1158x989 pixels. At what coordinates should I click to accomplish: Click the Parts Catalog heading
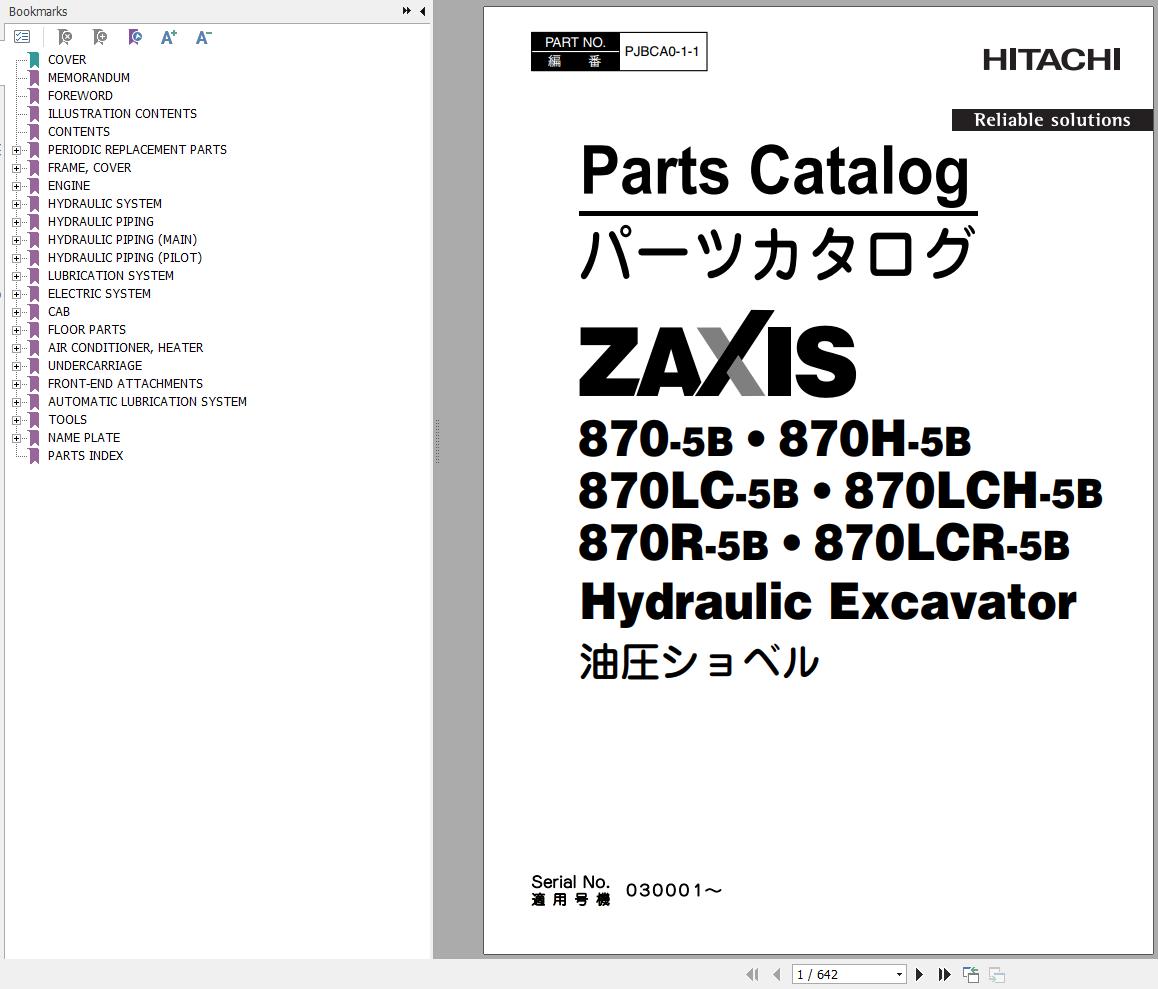(775, 172)
